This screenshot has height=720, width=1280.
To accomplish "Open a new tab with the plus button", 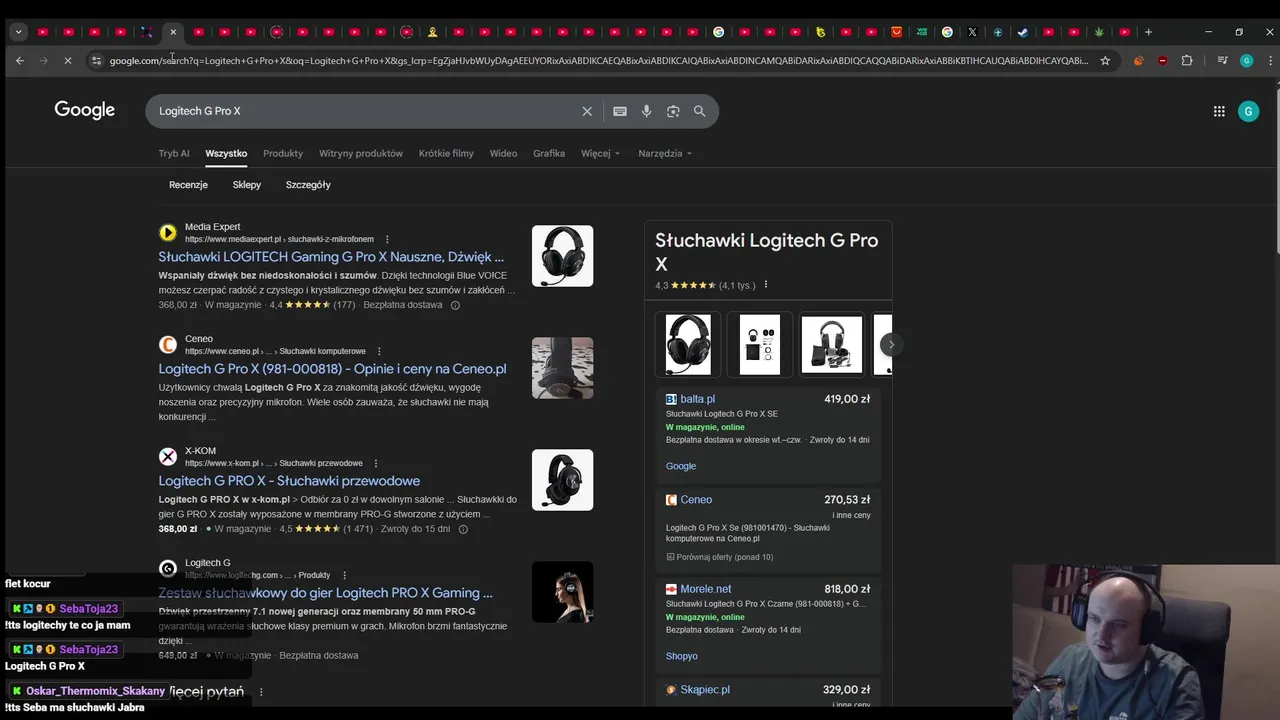I will point(1148,32).
